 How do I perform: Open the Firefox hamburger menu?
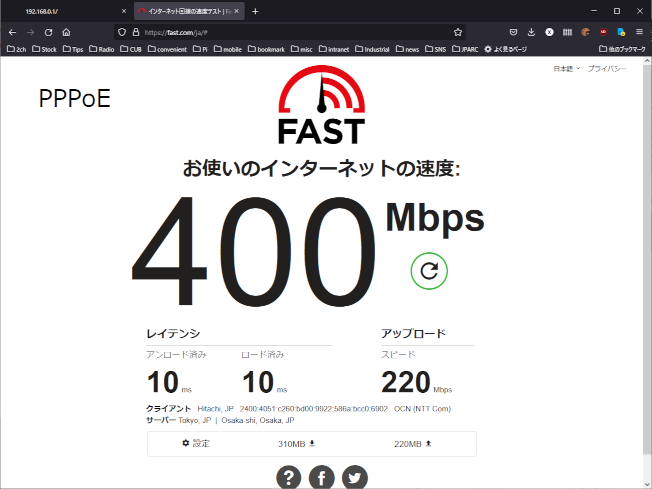pos(640,32)
